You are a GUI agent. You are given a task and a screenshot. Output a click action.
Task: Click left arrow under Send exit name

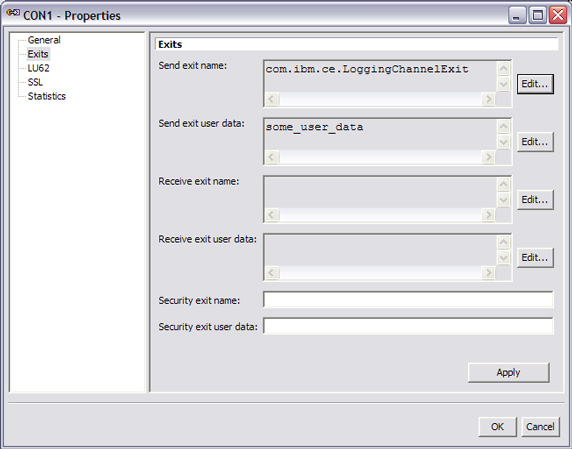pyautogui.click(x=272, y=99)
